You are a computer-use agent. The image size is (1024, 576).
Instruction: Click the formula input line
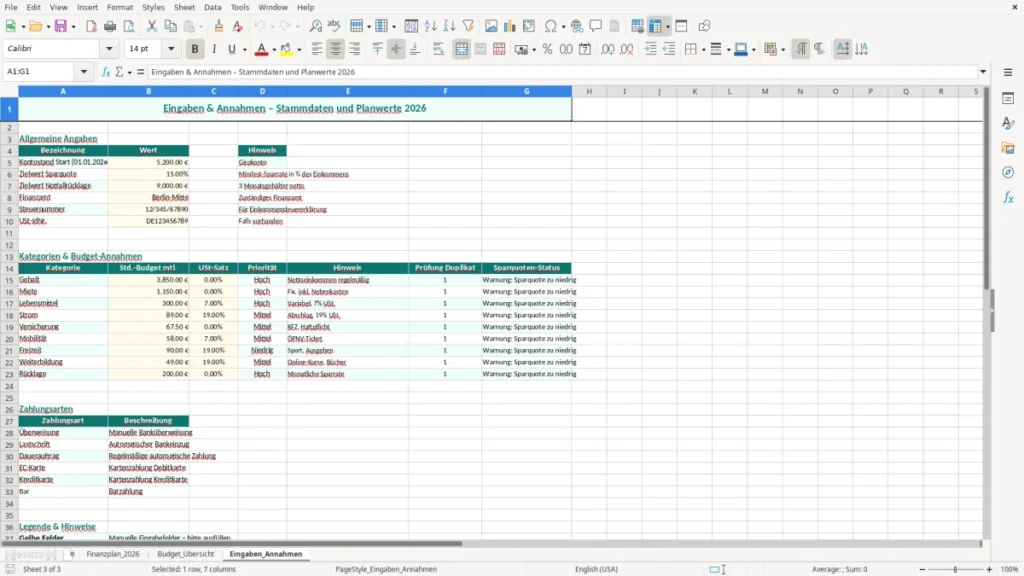(x=563, y=72)
